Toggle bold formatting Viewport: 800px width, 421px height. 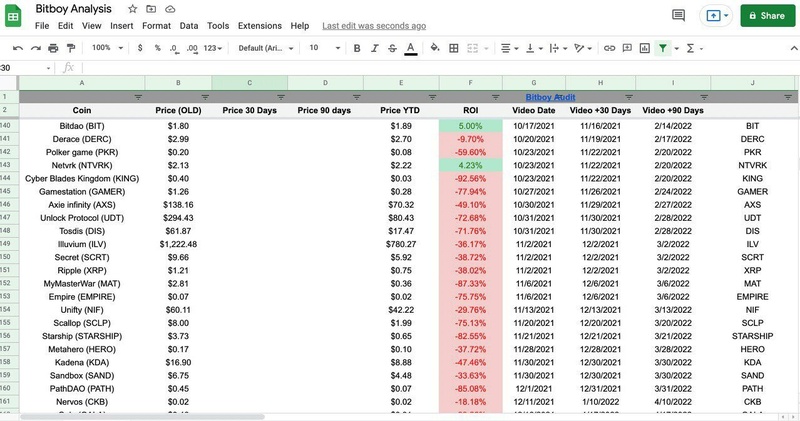tap(357, 48)
